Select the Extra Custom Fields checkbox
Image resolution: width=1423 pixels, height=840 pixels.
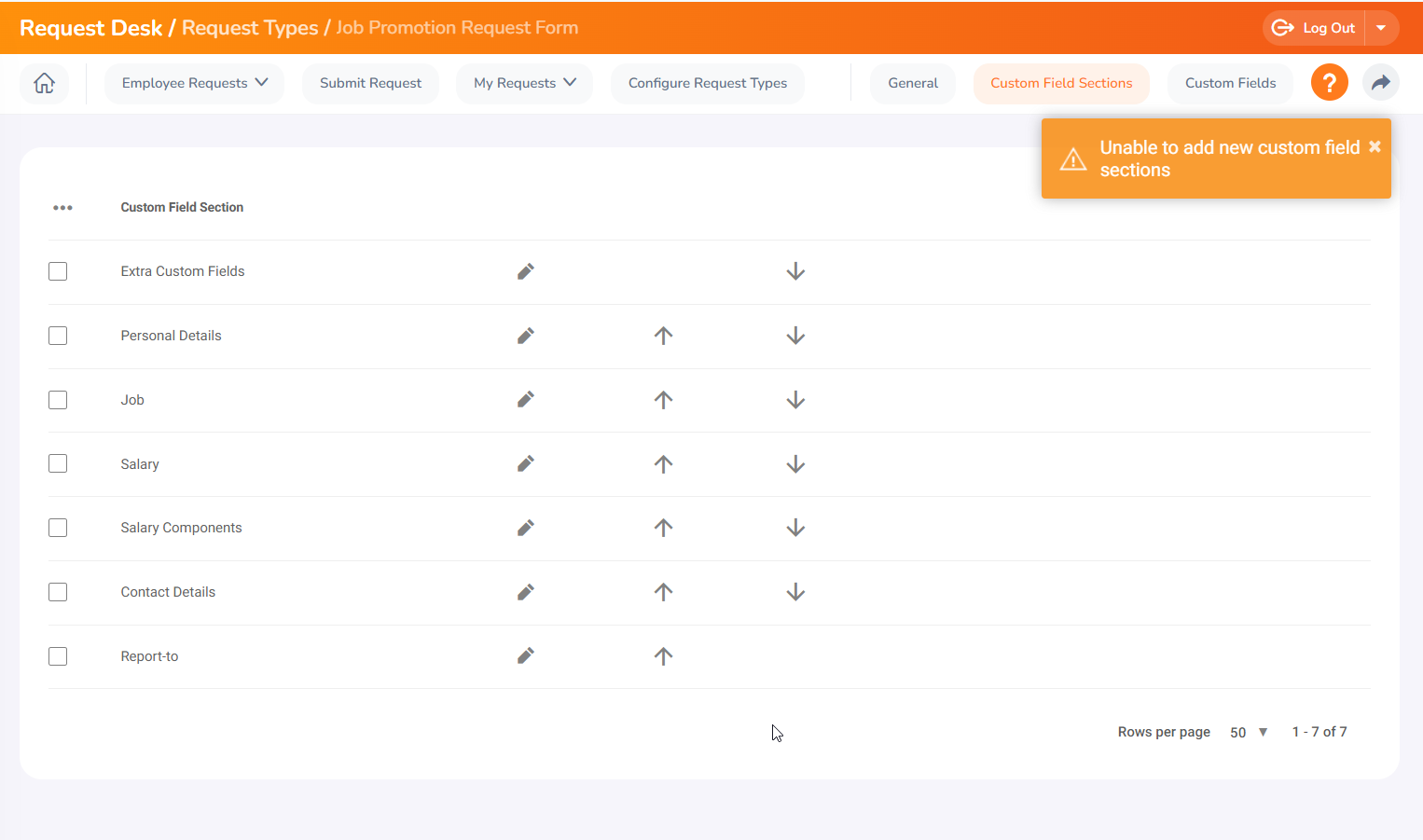[57, 271]
